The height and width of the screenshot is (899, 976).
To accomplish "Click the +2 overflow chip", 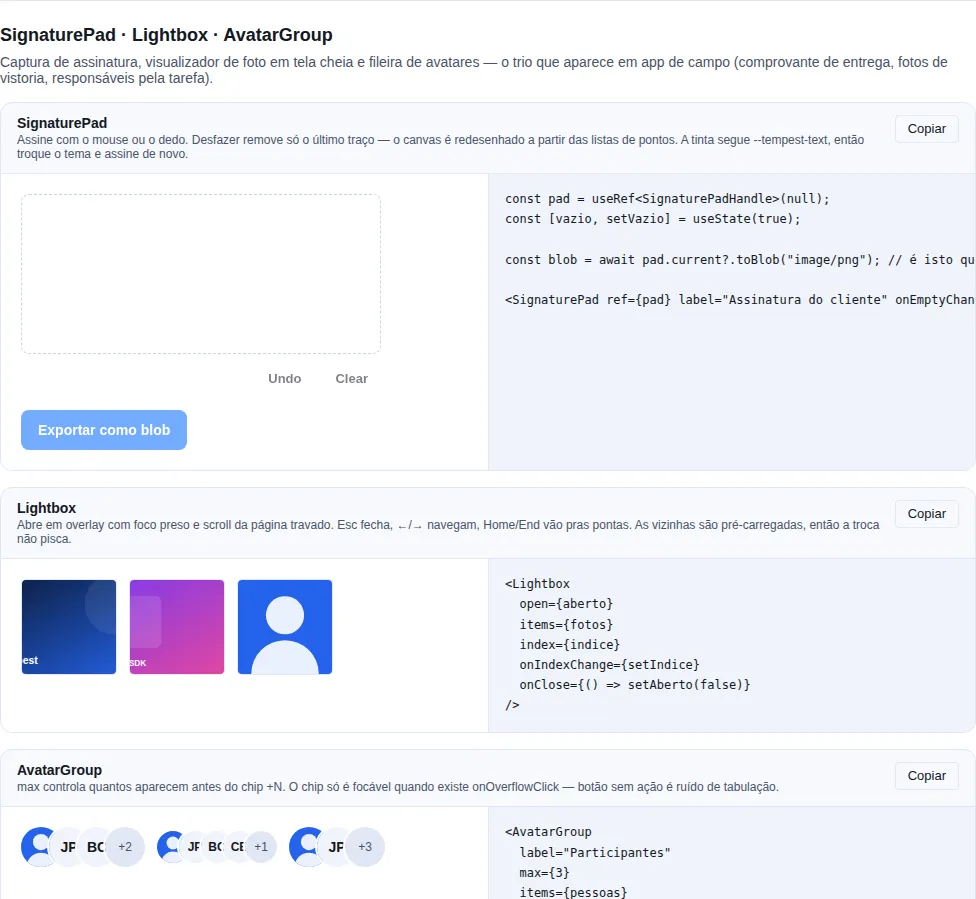I will point(125,847).
